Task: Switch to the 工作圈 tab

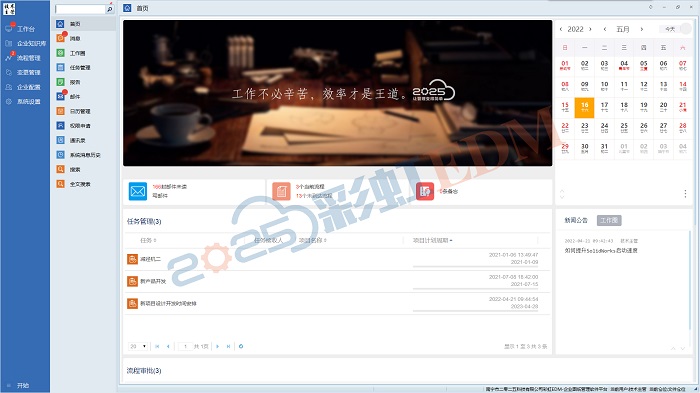Action: point(609,220)
